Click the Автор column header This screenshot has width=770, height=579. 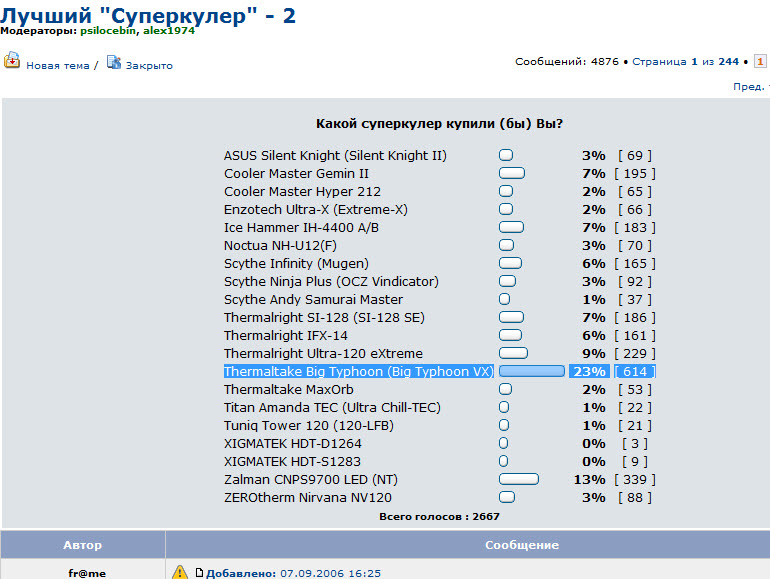[x=82, y=545]
